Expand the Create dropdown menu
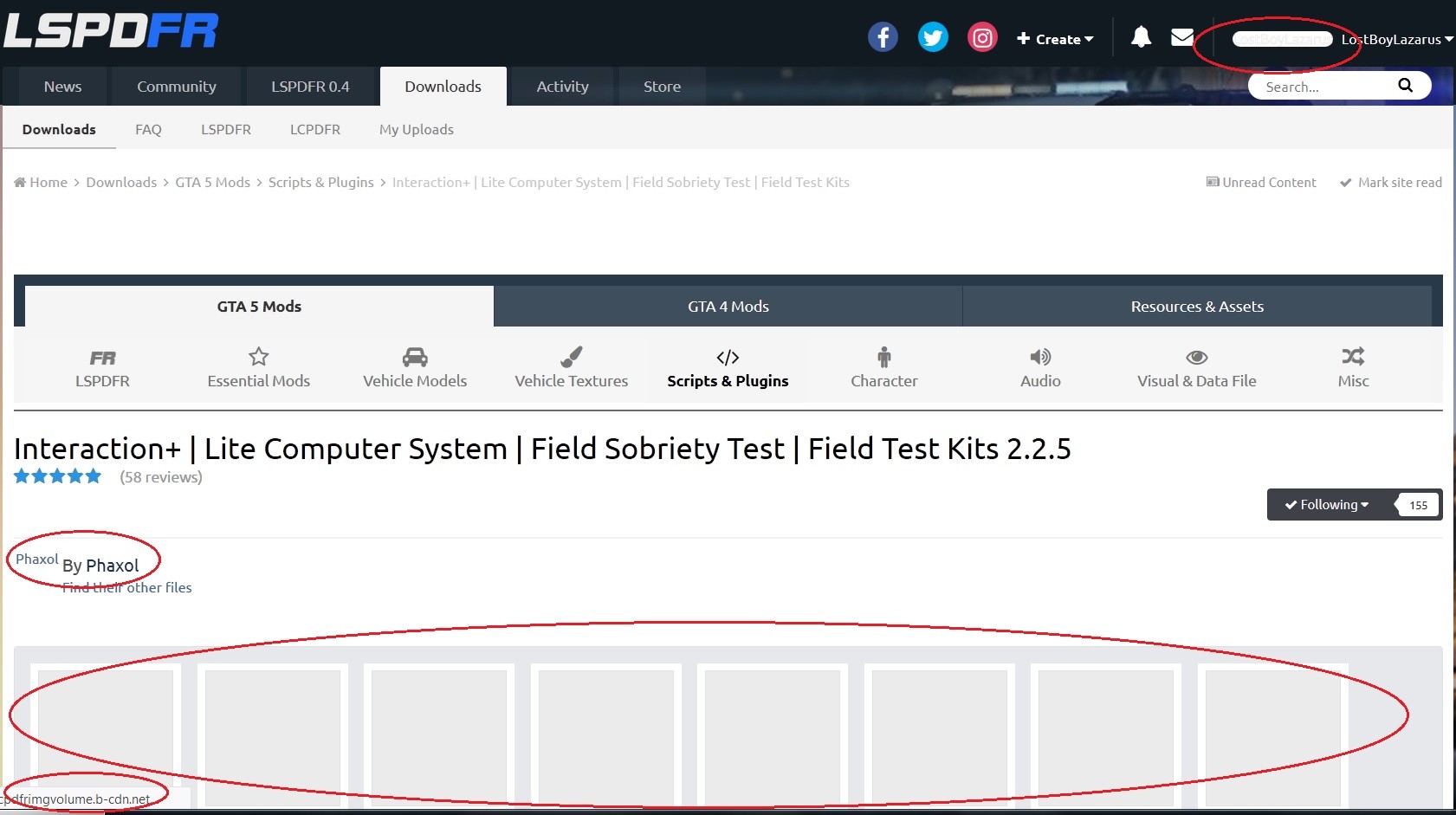This screenshot has width=1456, height=815. pos(1055,39)
